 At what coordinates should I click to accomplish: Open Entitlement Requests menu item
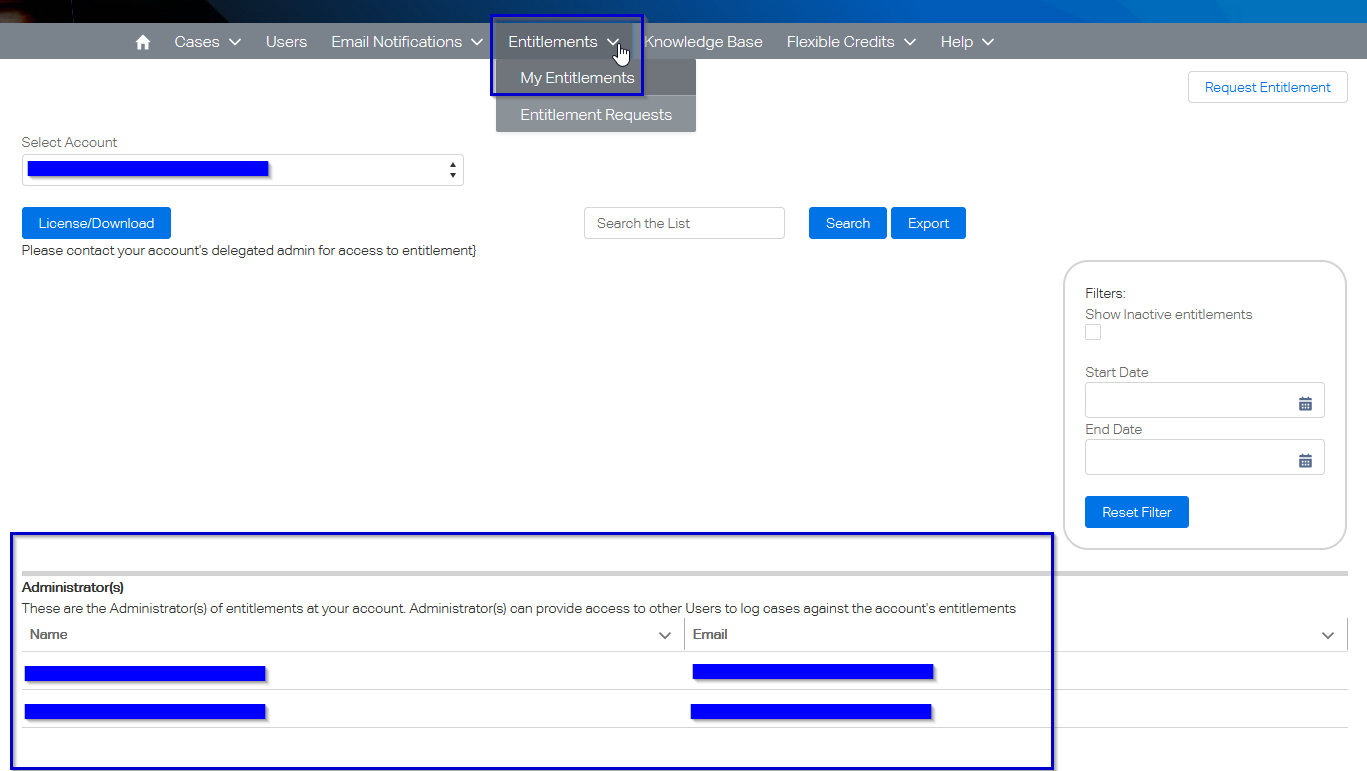pyautogui.click(x=595, y=114)
